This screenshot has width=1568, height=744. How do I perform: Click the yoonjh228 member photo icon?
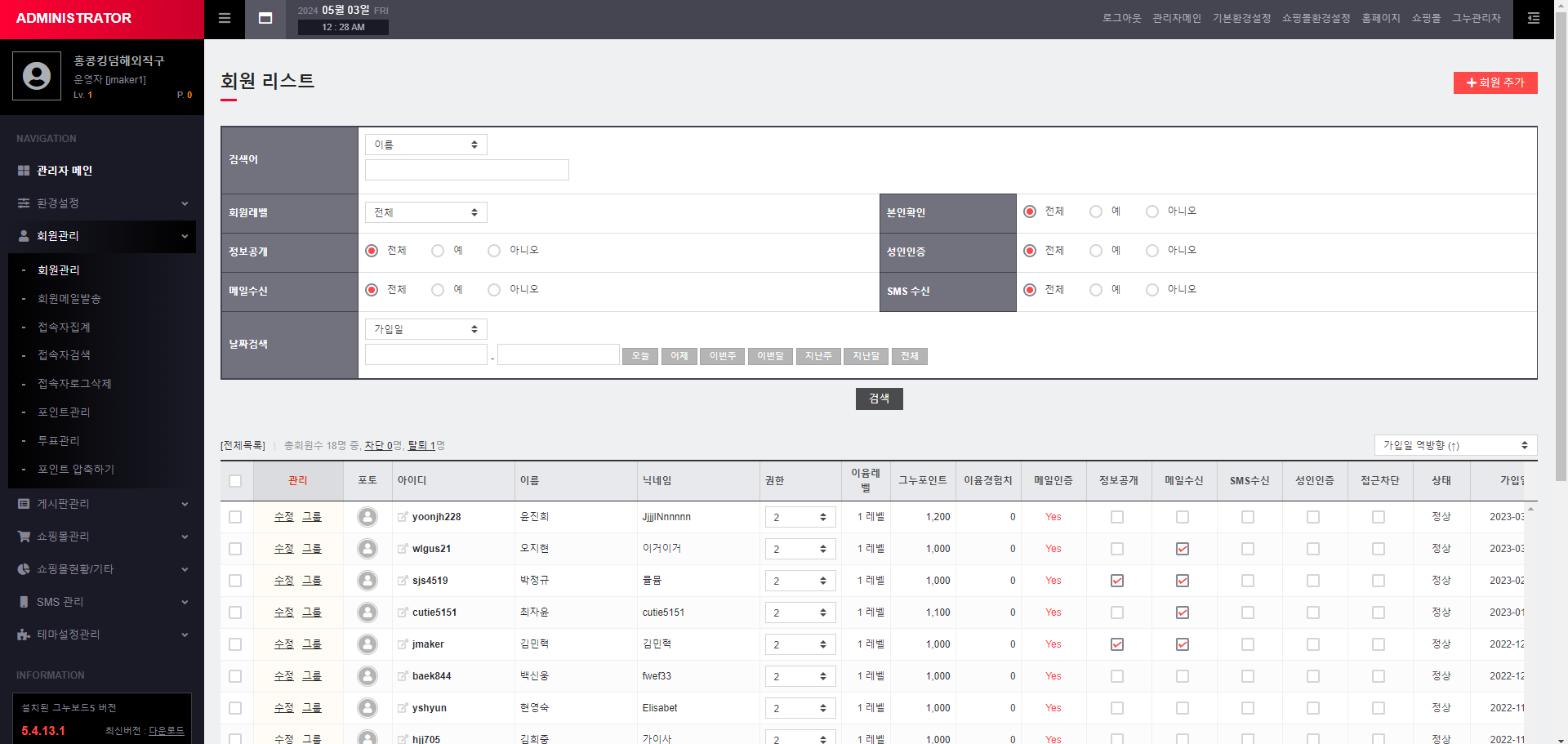pos(367,517)
